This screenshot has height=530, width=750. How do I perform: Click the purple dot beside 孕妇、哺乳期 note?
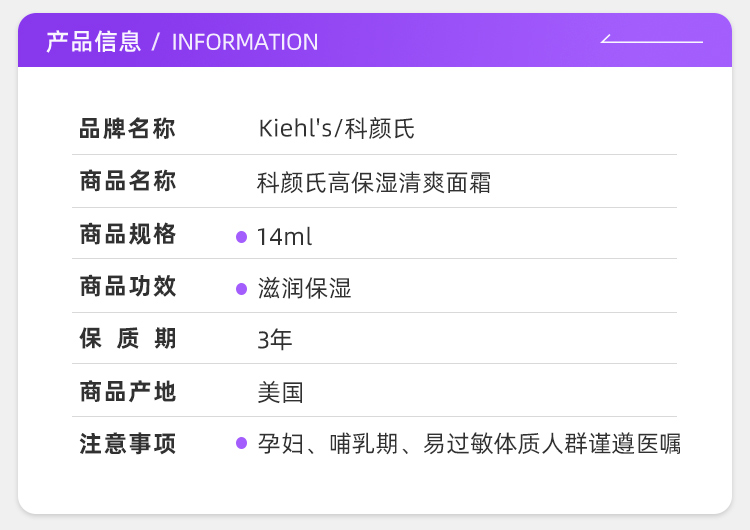click(x=241, y=442)
